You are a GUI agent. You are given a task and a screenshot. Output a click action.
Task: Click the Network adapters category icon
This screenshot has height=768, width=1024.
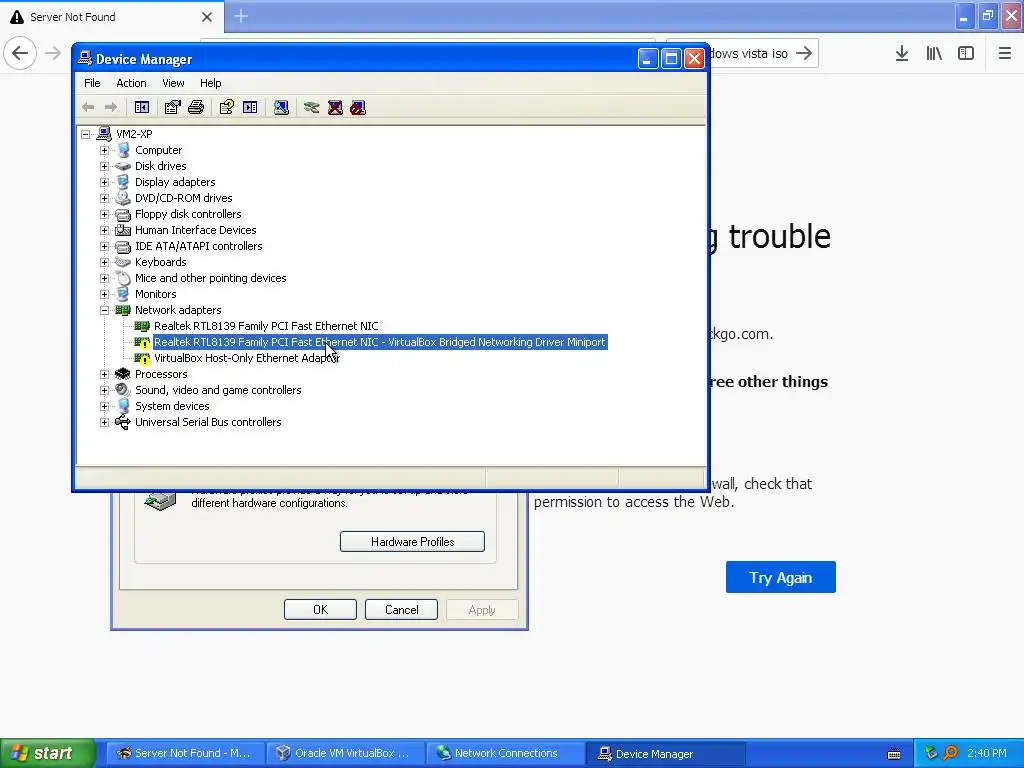[x=123, y=310]
